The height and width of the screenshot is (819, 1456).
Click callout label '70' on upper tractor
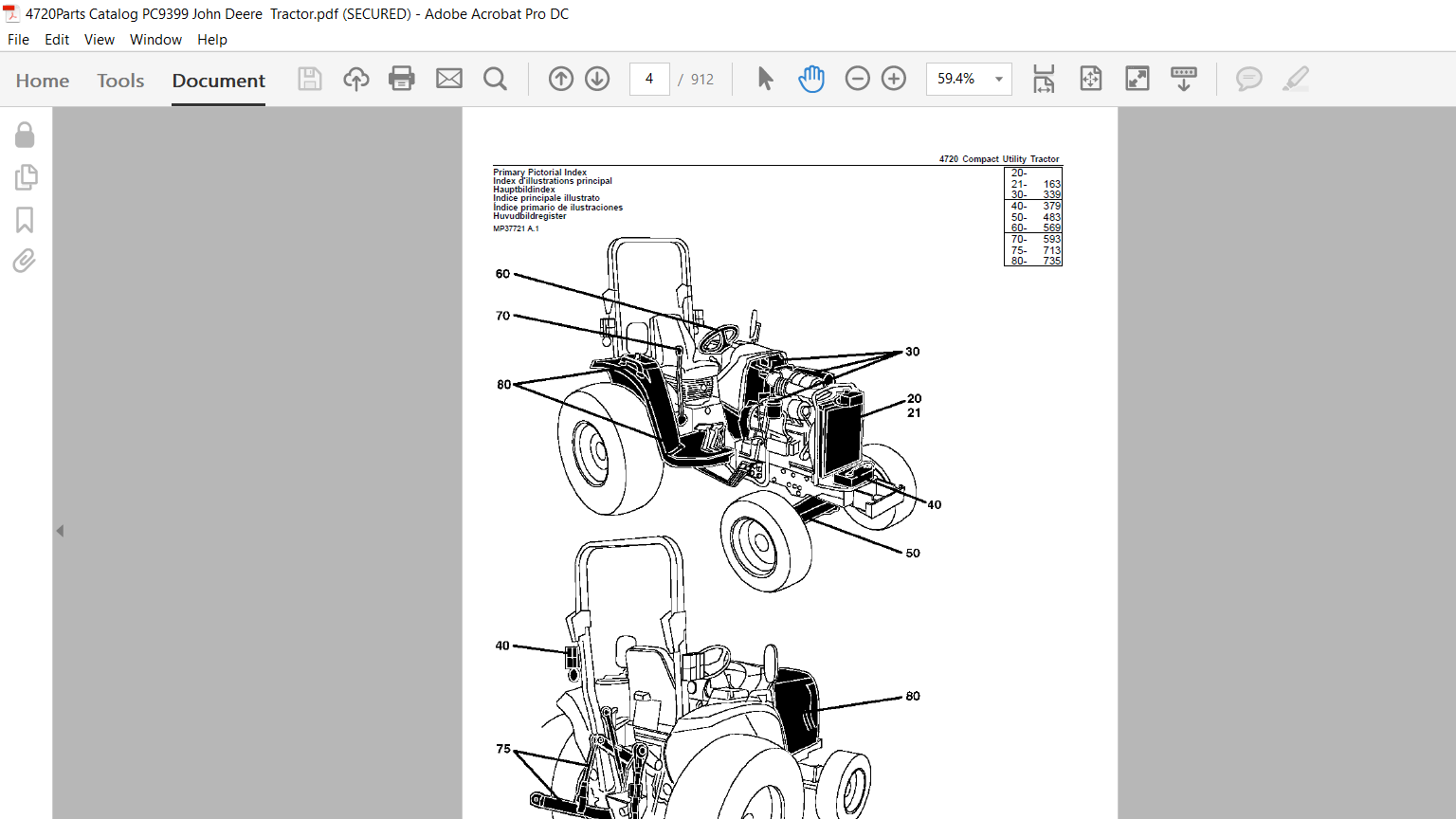tap(502, 316)
